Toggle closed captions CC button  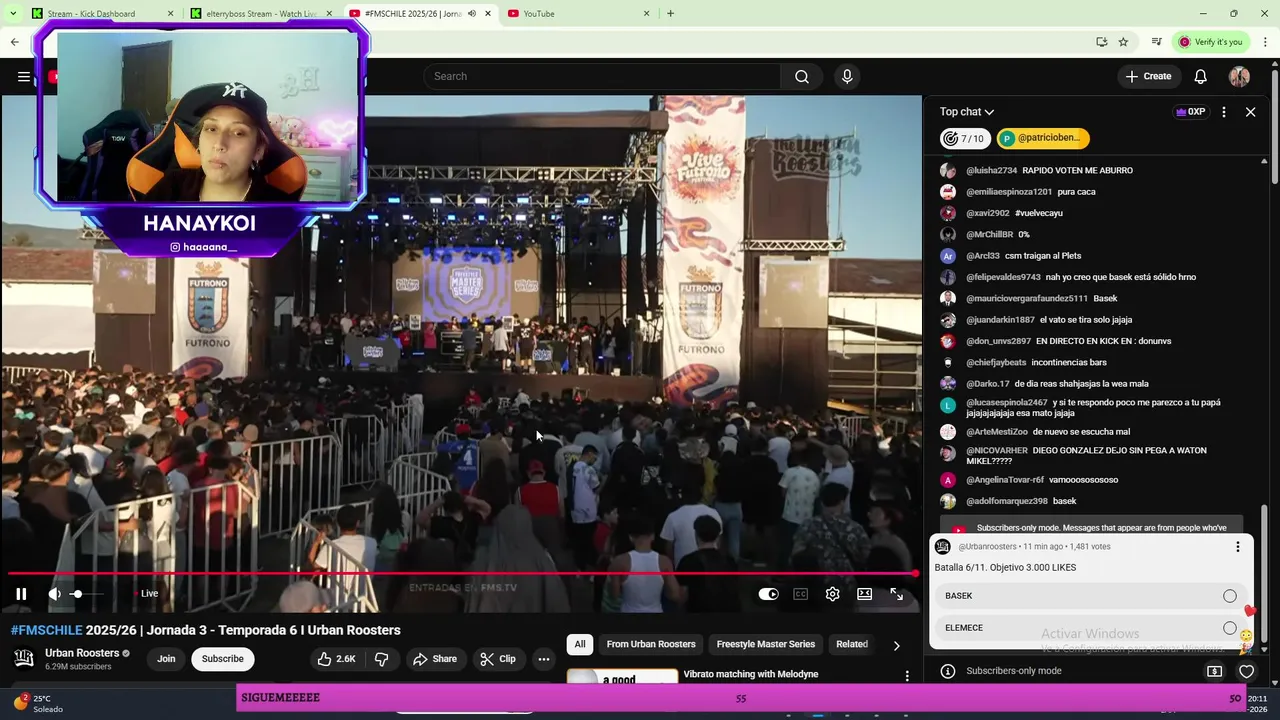(801, 594)
